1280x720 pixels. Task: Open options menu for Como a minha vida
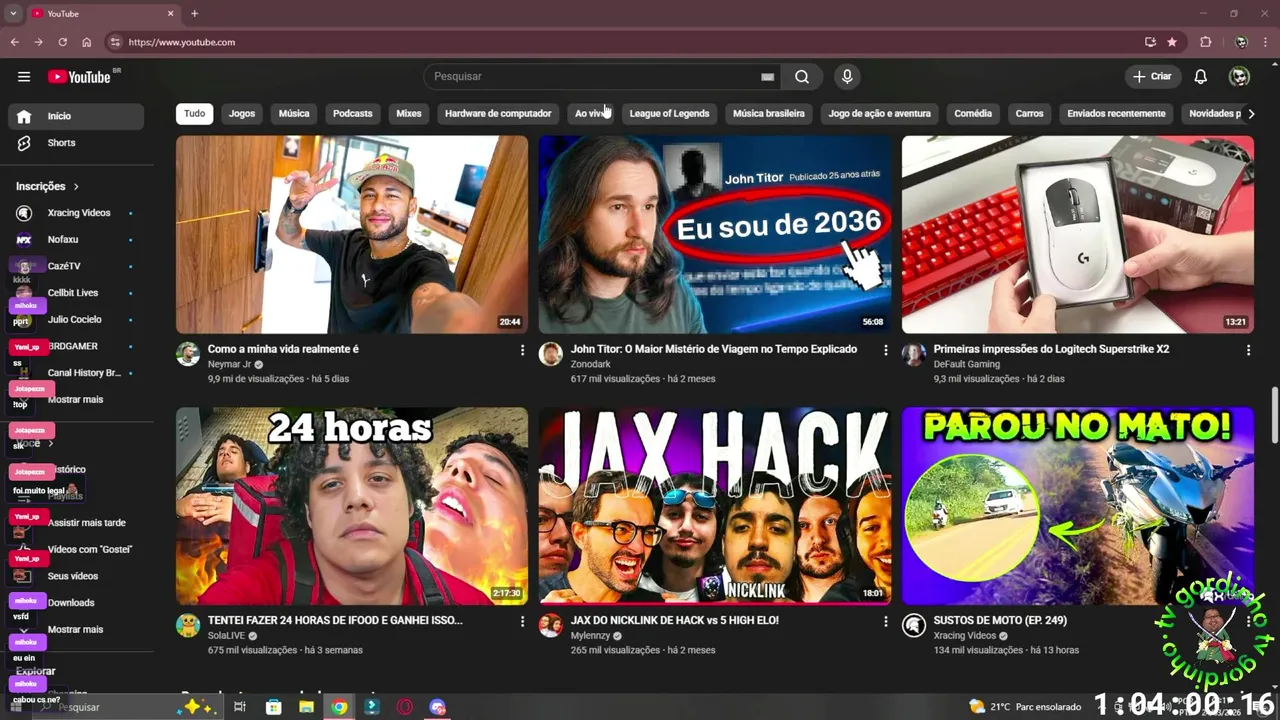pyautogui.click(x=522, y=350)
